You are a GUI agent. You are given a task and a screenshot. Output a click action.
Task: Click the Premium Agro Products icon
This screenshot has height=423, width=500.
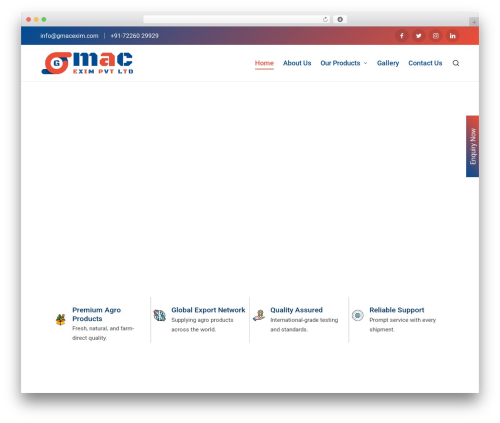coord(61,320)
